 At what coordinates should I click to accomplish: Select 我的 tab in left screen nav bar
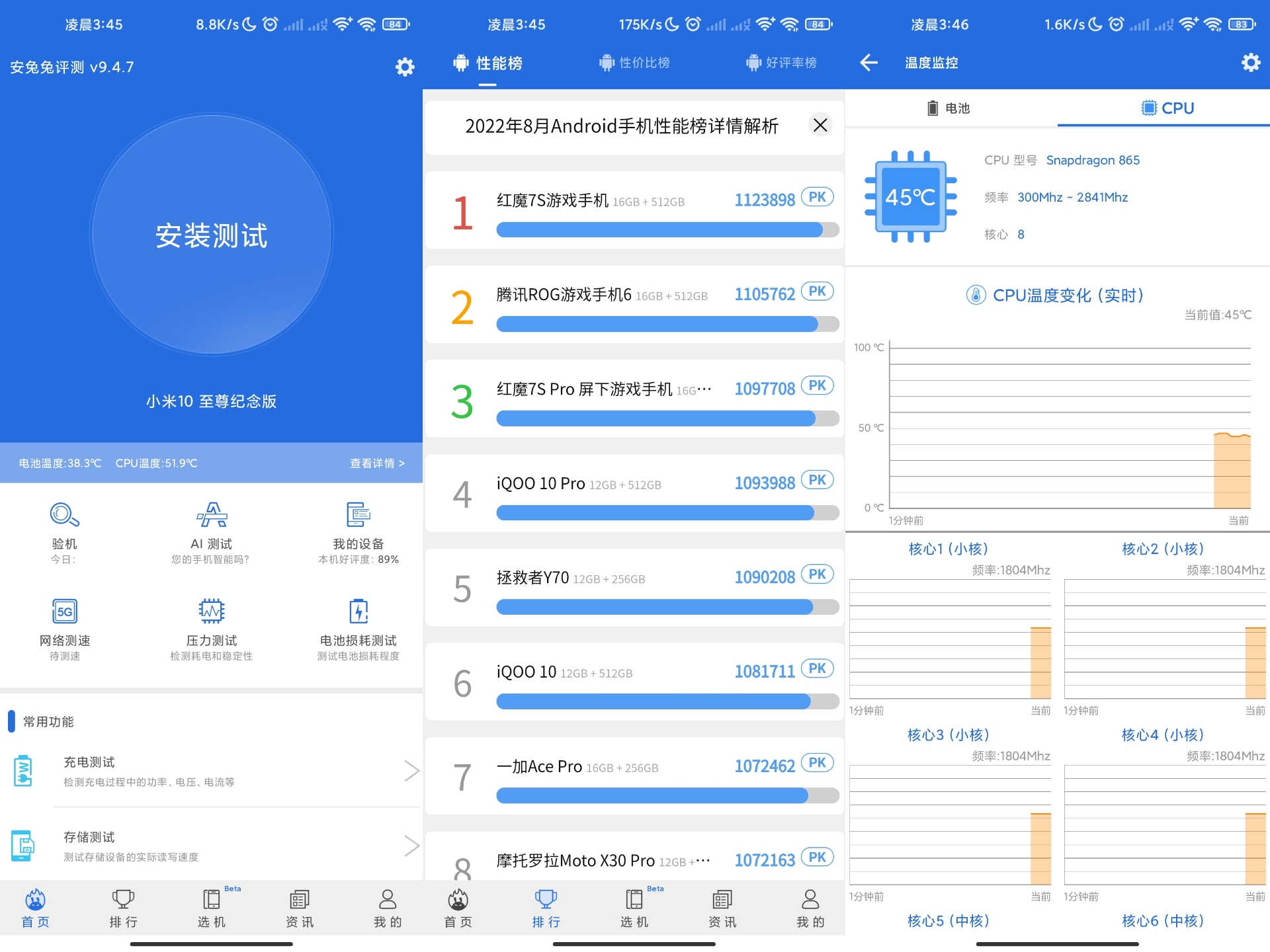(388, 908)
